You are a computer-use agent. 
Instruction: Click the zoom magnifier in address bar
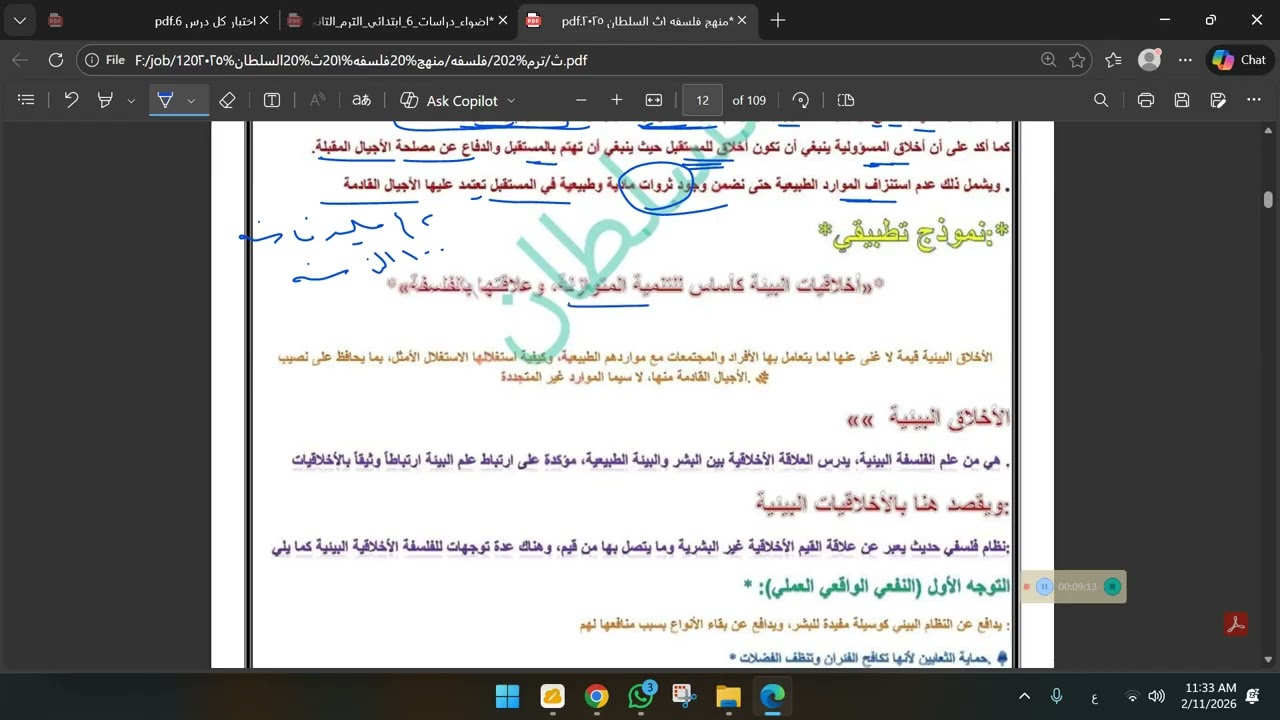(1048, 60)
